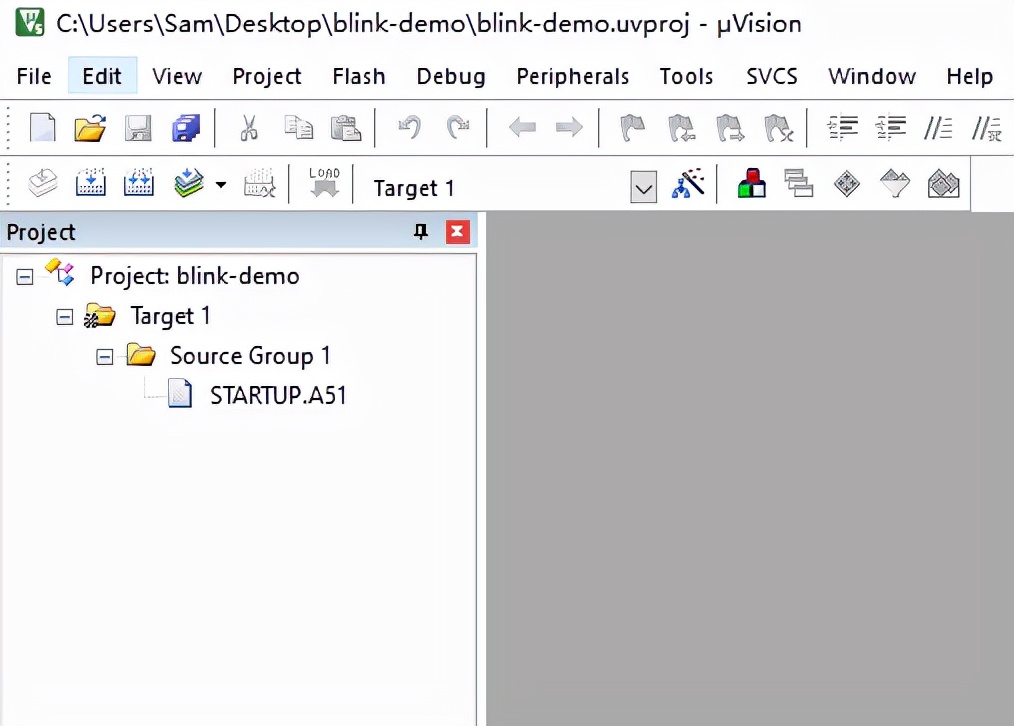Create a new file with the New icon
Image resolution: width=1014 pixels, height=726 pixels.
[x=43, y=127]
